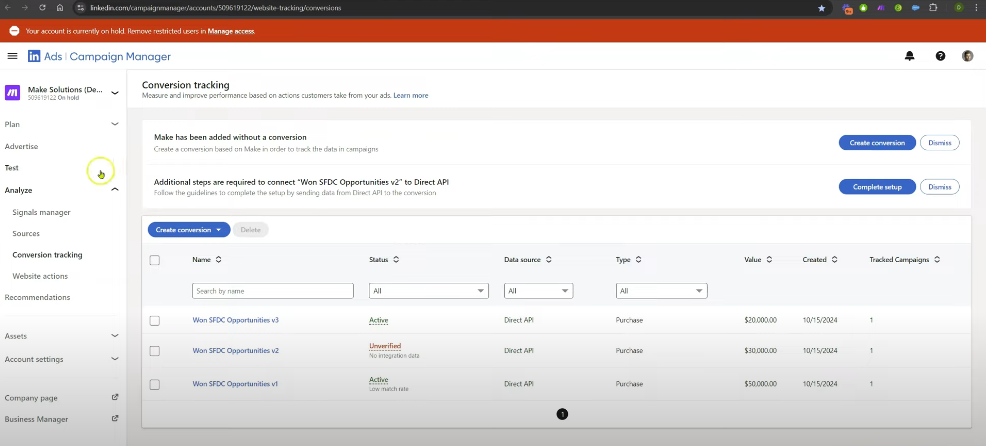
Task: Dismiss the Direct API additional steps notice
Action: point(940,187)
